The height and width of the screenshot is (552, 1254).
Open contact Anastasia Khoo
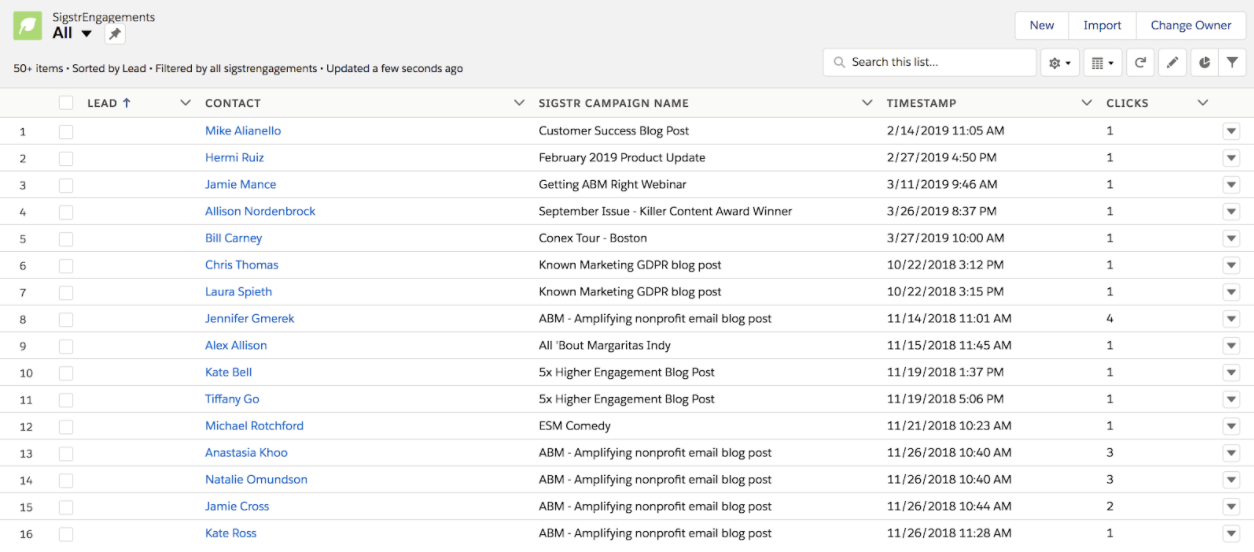click(x=246, y=453)
